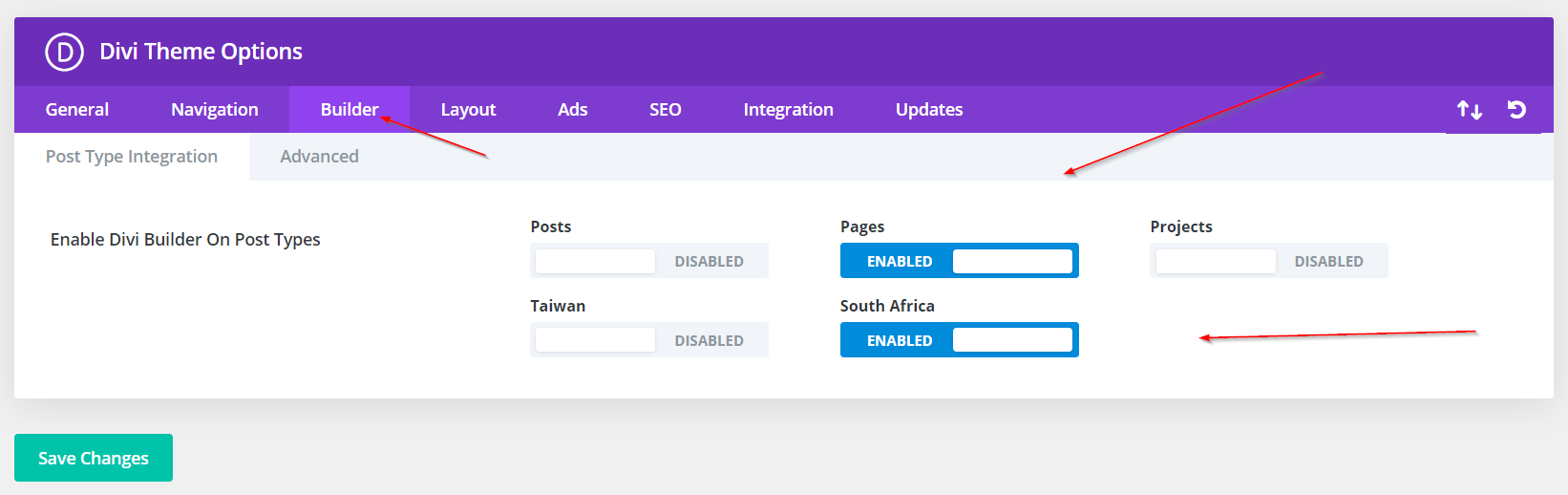Open the Updates tab
The width and height of the screenshot is (1568, 495).
[x=928, y=110]
